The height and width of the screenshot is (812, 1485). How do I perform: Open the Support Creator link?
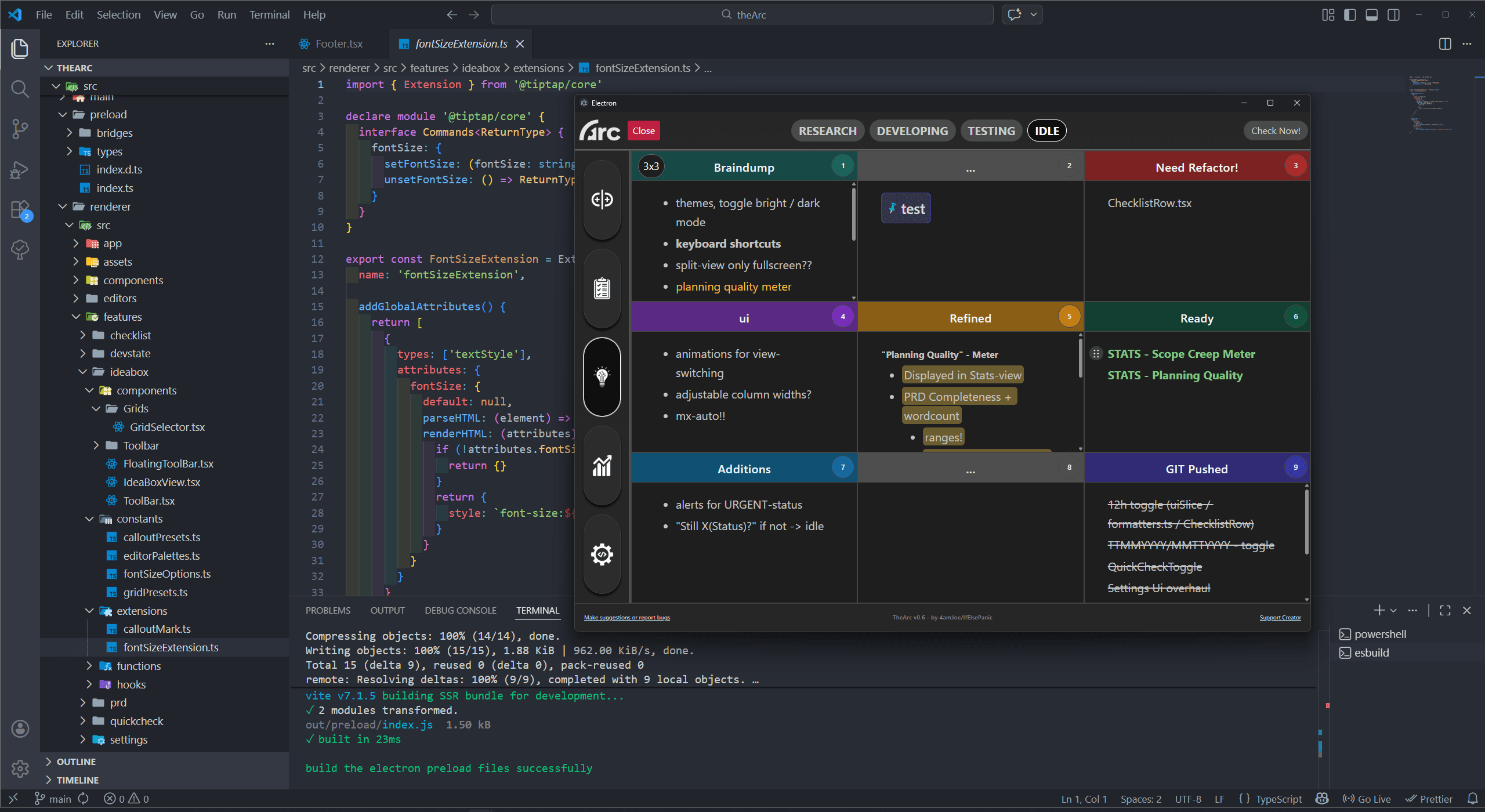click(1280, 617)
